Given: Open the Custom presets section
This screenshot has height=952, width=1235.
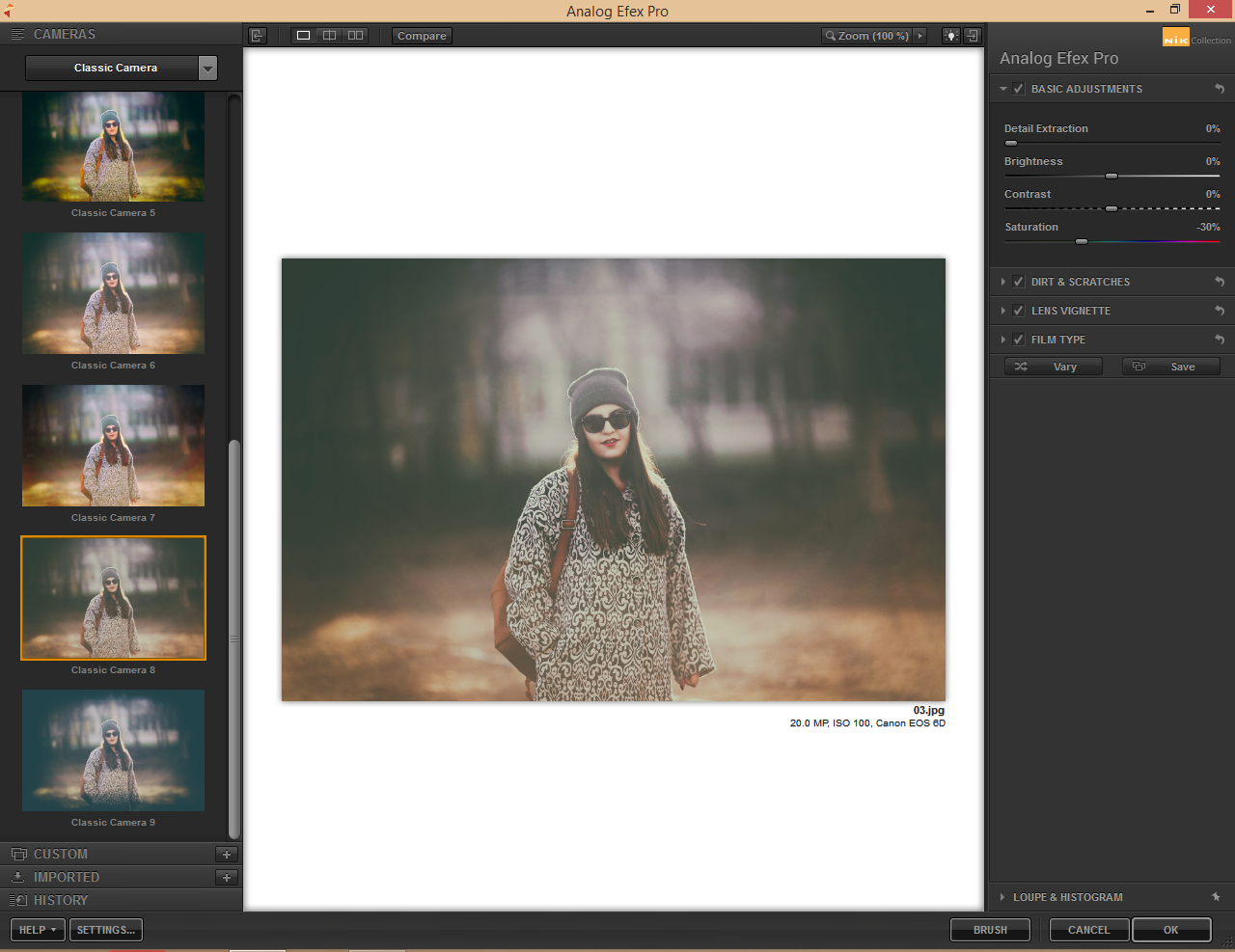Looking at the screenshot, I should (x=61, y=854).
